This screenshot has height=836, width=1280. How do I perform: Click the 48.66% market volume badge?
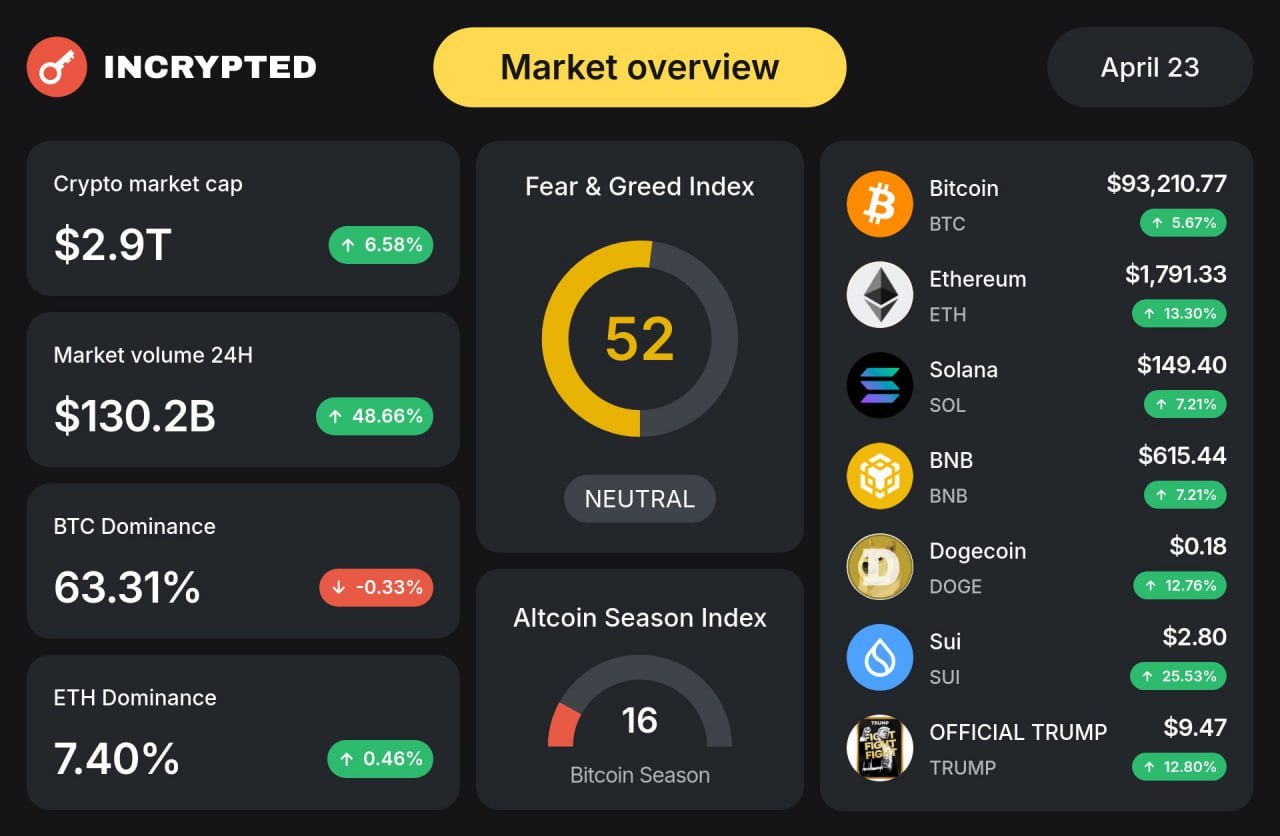[375, 416]
